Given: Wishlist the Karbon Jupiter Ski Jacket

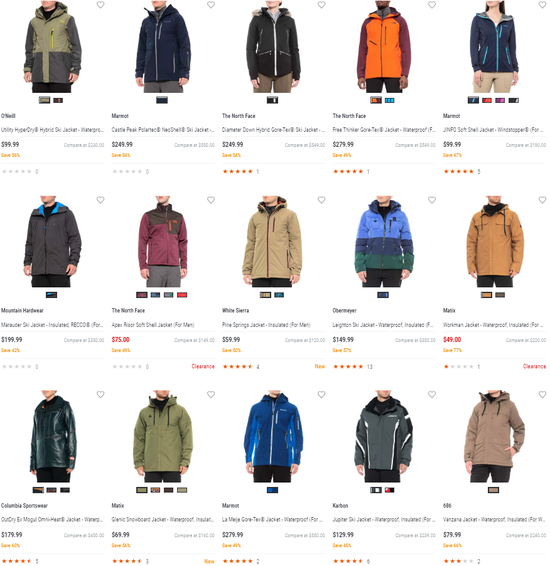Looking at the screenshot, I should [x=432, y=395].
